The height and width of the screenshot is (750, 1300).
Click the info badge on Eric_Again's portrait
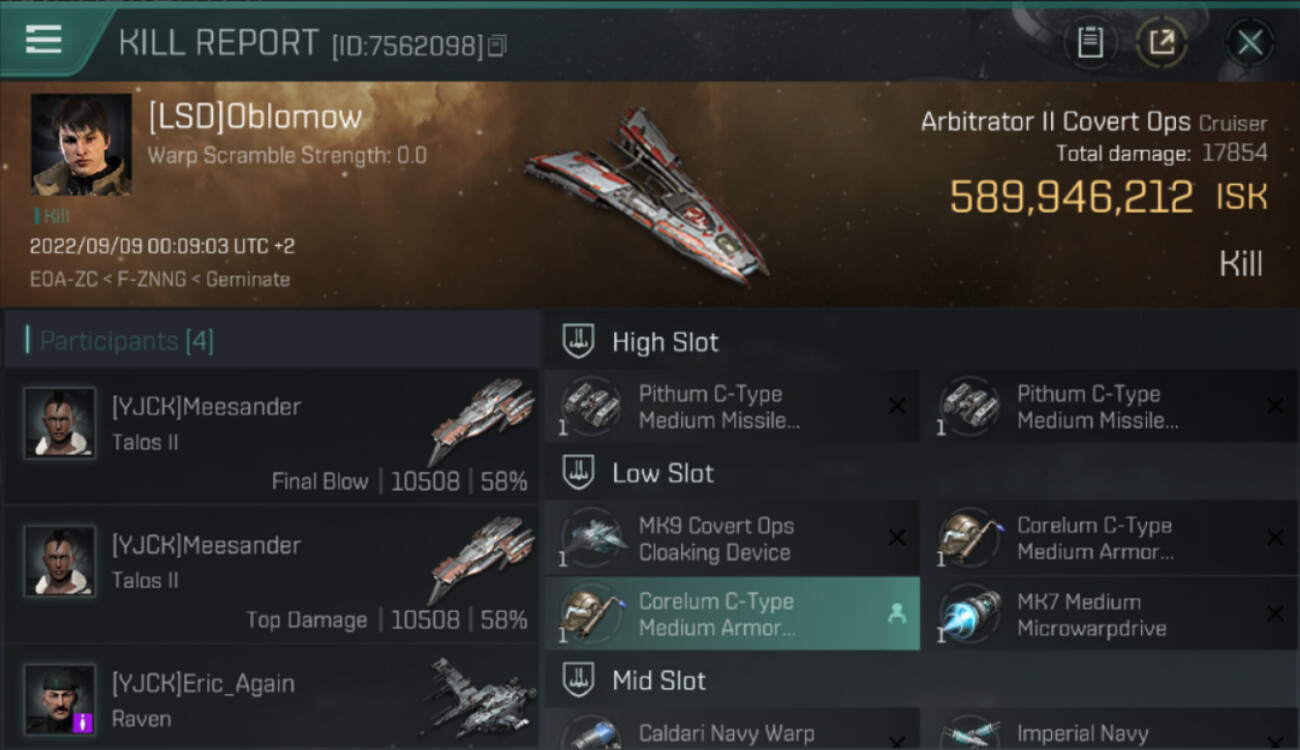point(84,721)
